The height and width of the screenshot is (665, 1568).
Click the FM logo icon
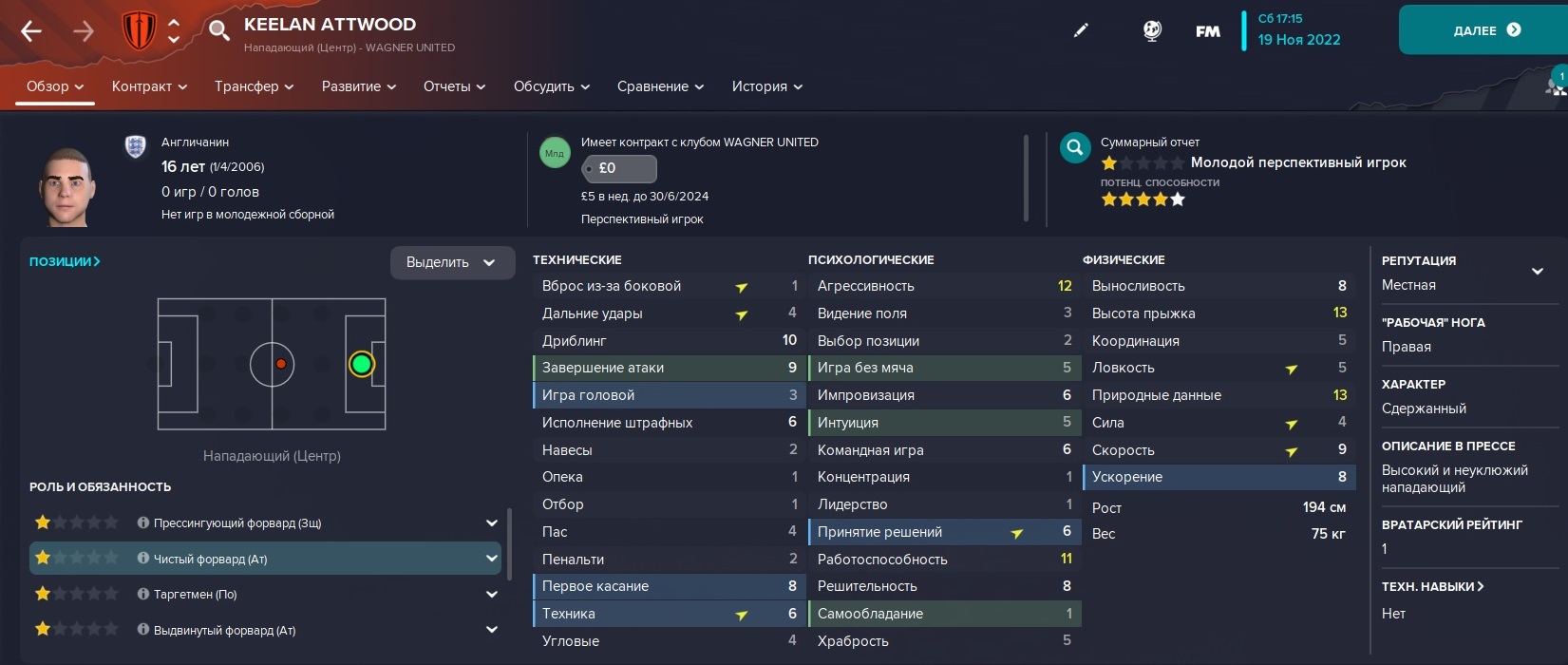coord(1207,31)
